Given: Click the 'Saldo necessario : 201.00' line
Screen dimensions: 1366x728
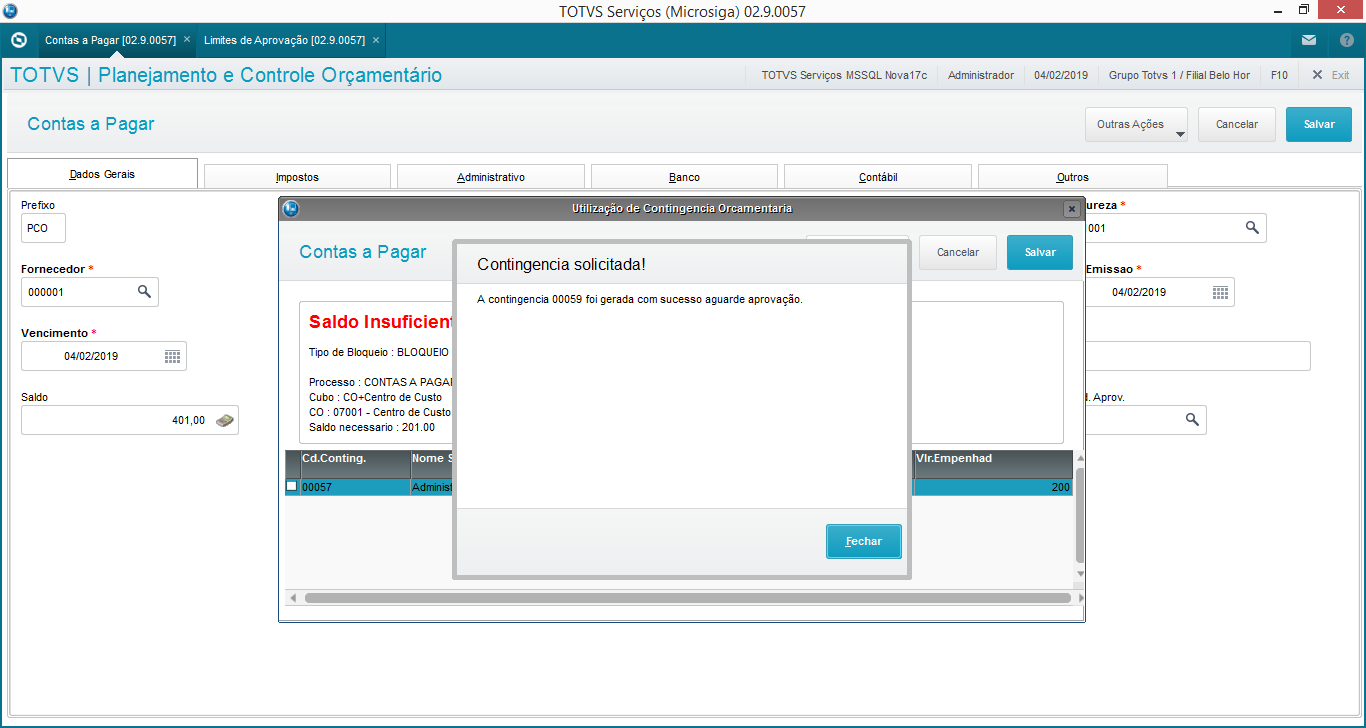Looking at the screenshot, I should [x=372, y=427].
